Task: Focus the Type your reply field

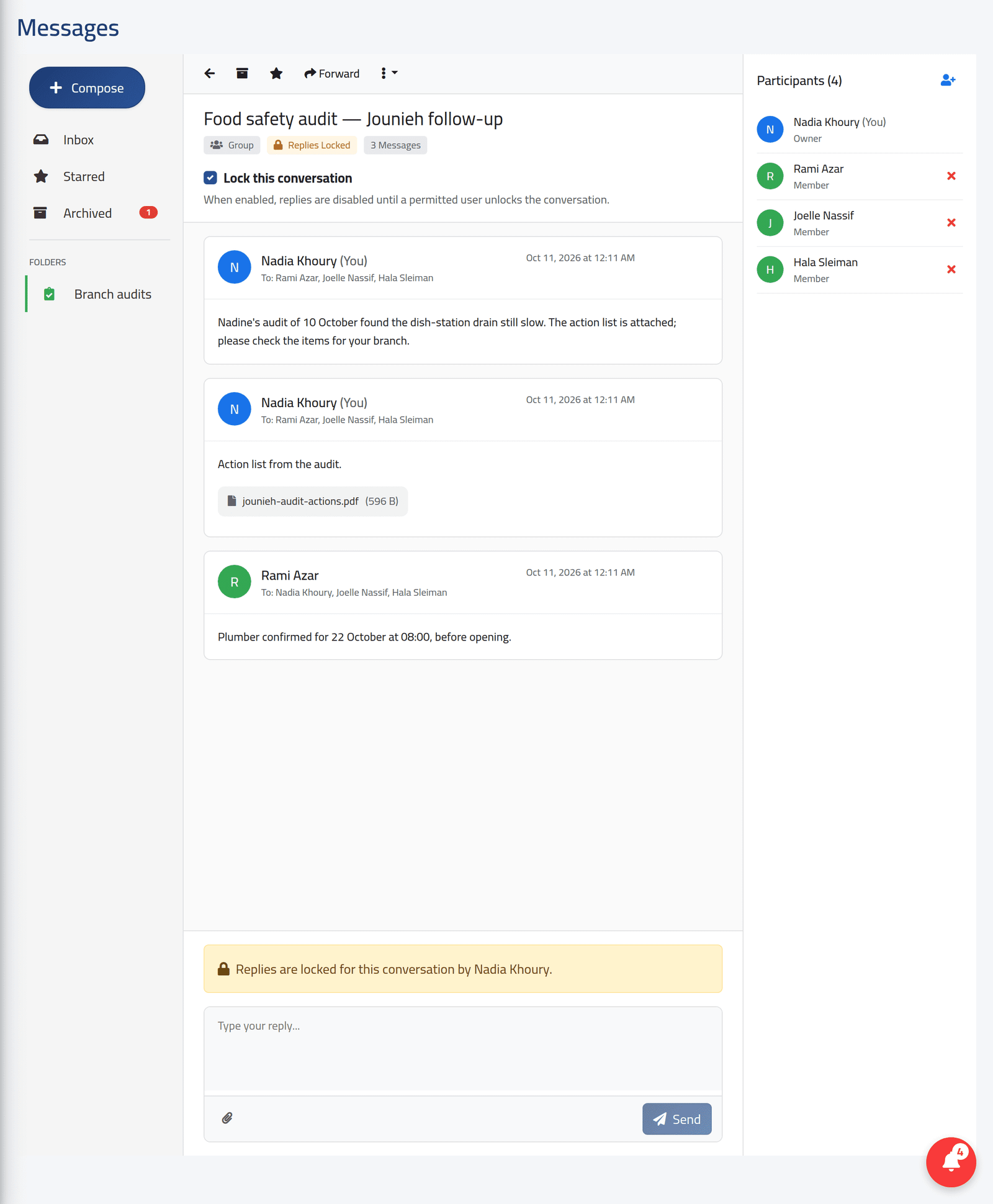Action: (x=463, y=1048)
